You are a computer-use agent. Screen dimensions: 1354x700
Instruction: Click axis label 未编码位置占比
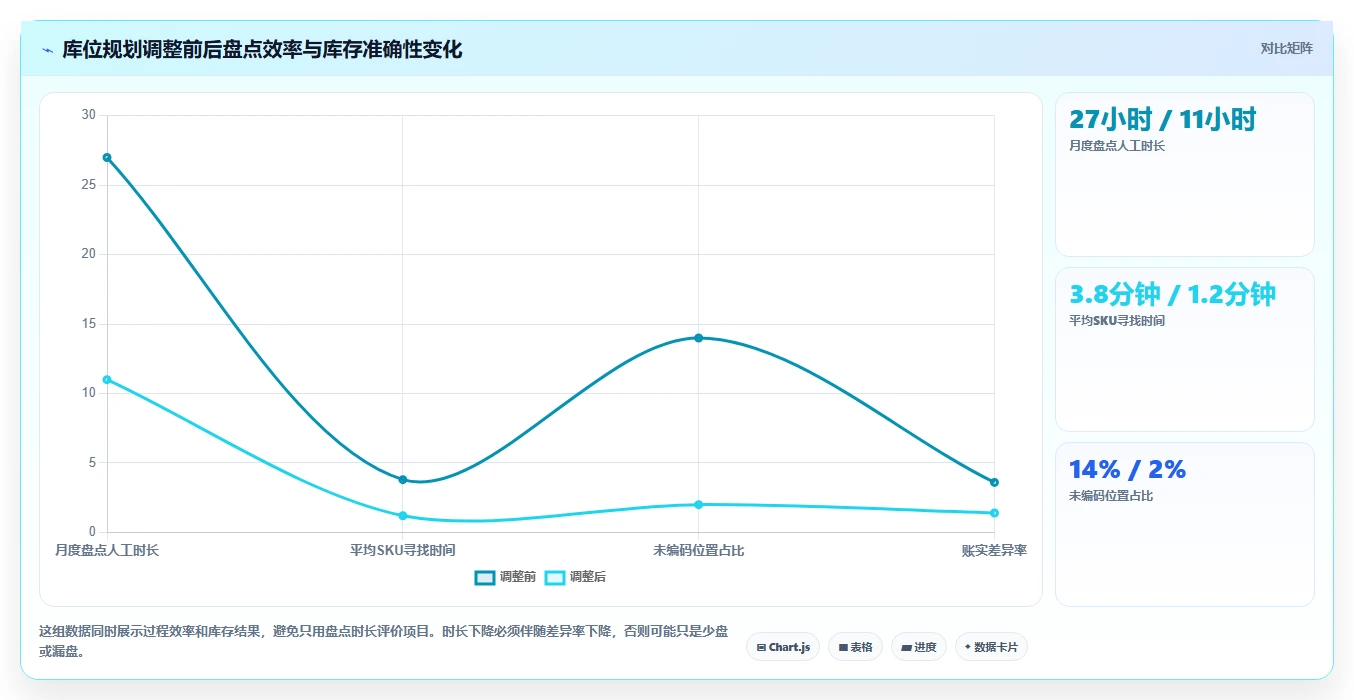click(x=699, y=550)
